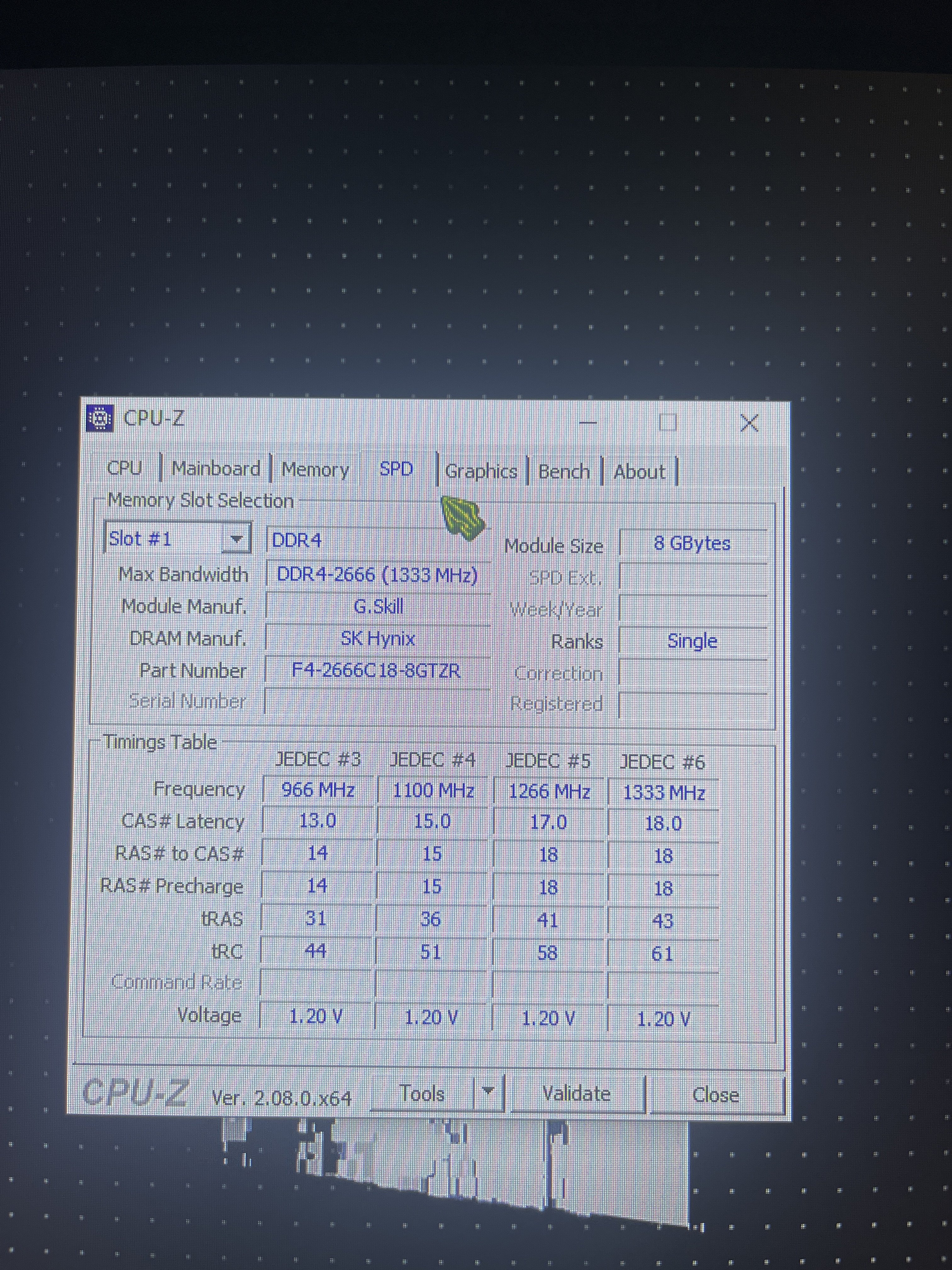Click the Part Number field F4-2666C18-8GTZR
The height and width of the screenshot is (1270, 952).
coord(377,670)
